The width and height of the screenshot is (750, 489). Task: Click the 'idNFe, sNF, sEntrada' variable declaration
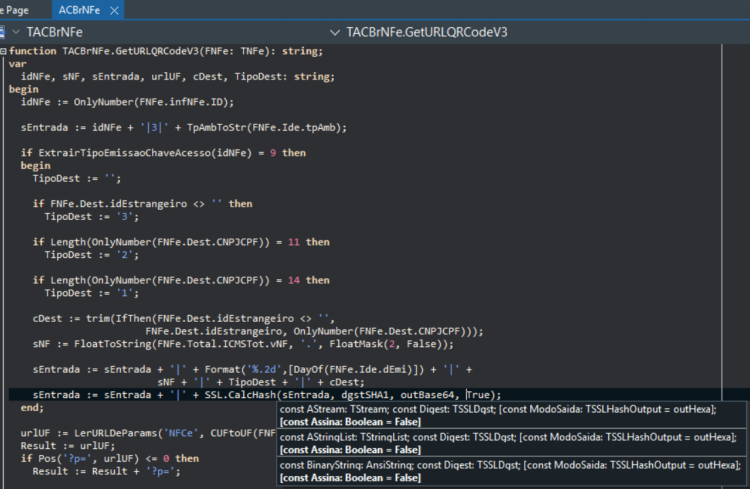177,77
